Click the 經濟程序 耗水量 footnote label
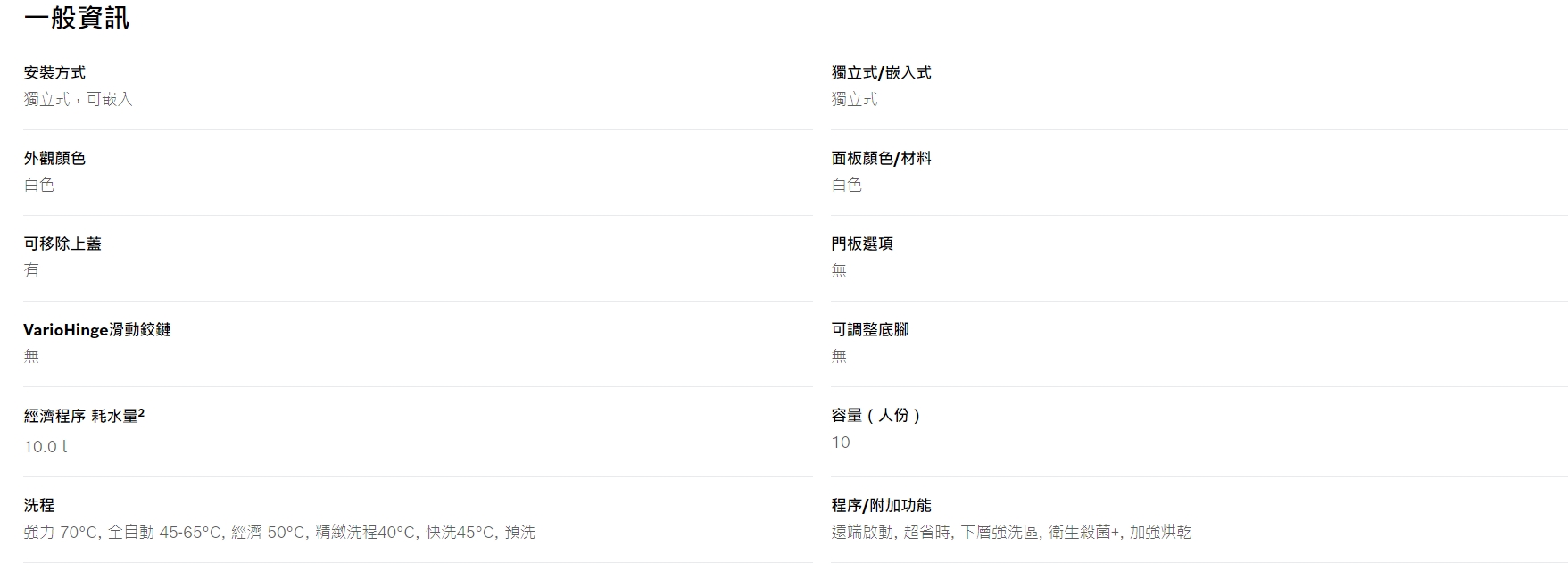 84,416
